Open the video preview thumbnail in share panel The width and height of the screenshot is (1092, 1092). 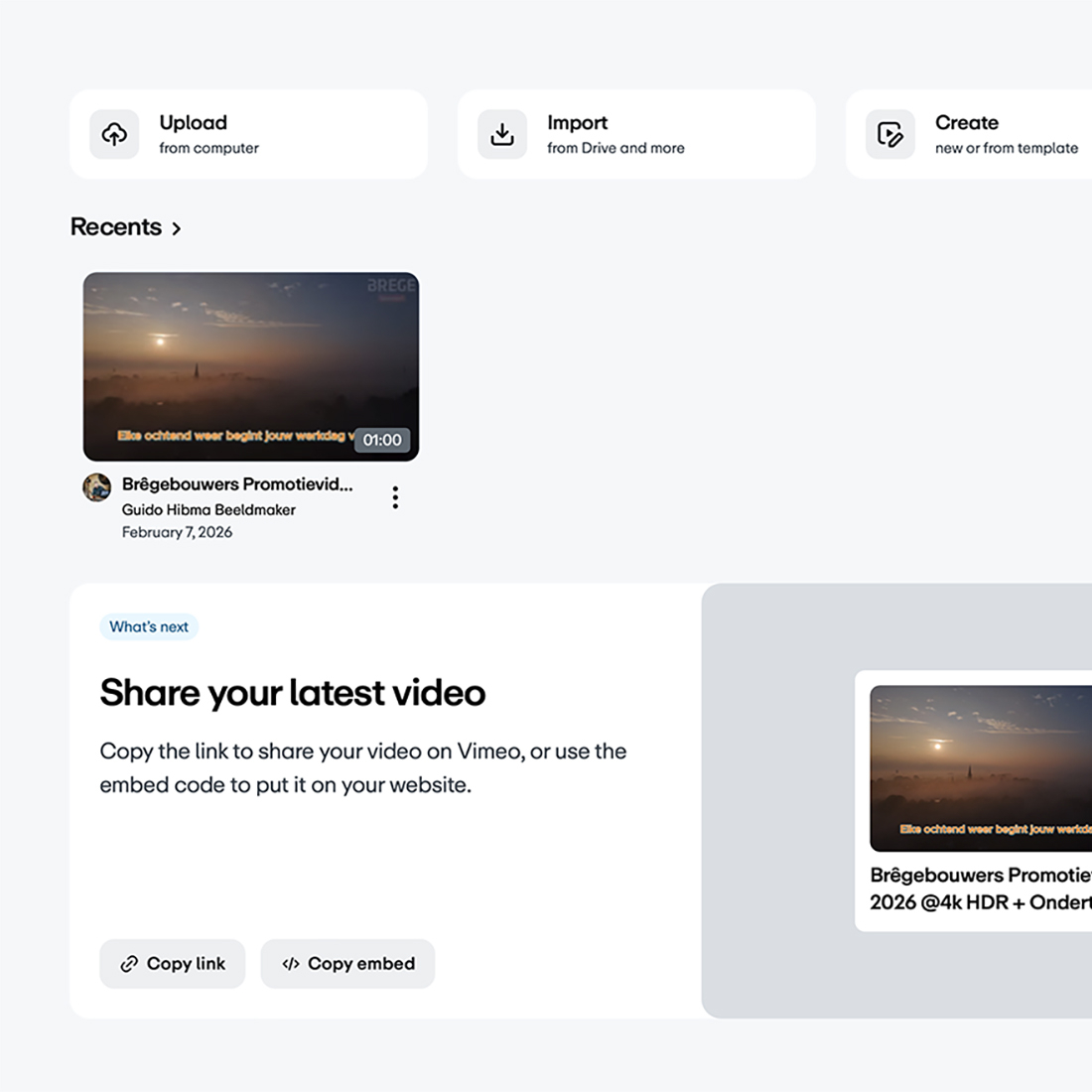click(x=981, y=767)
